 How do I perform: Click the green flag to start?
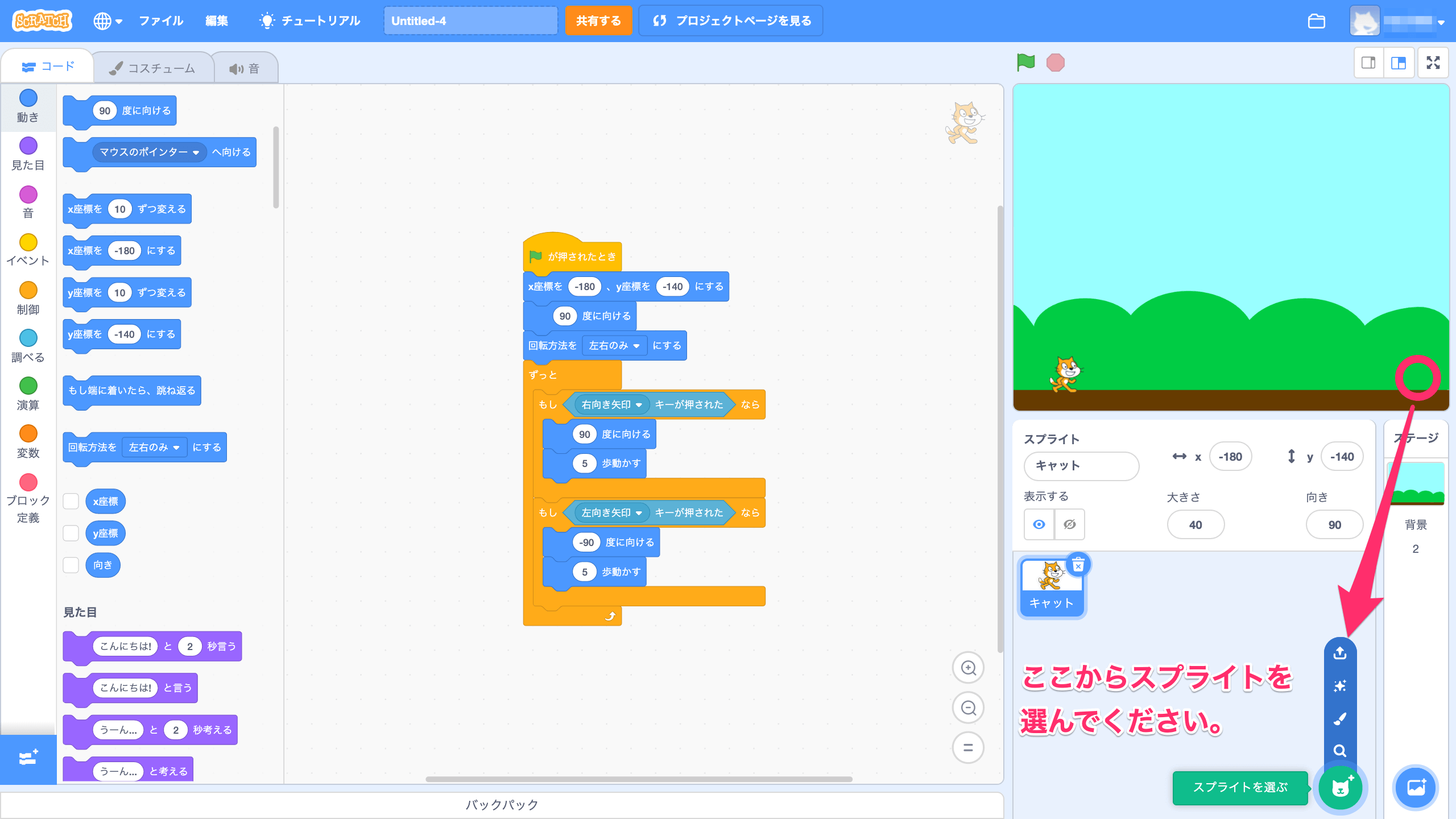click(1025, 63)
